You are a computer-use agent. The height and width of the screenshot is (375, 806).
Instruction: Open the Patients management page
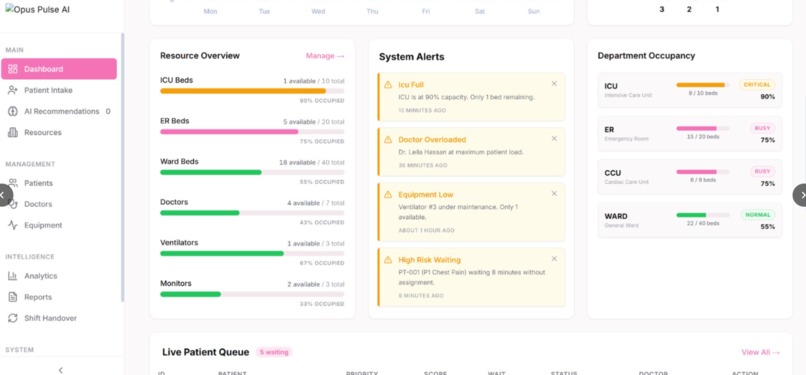(x=59, y=183)
